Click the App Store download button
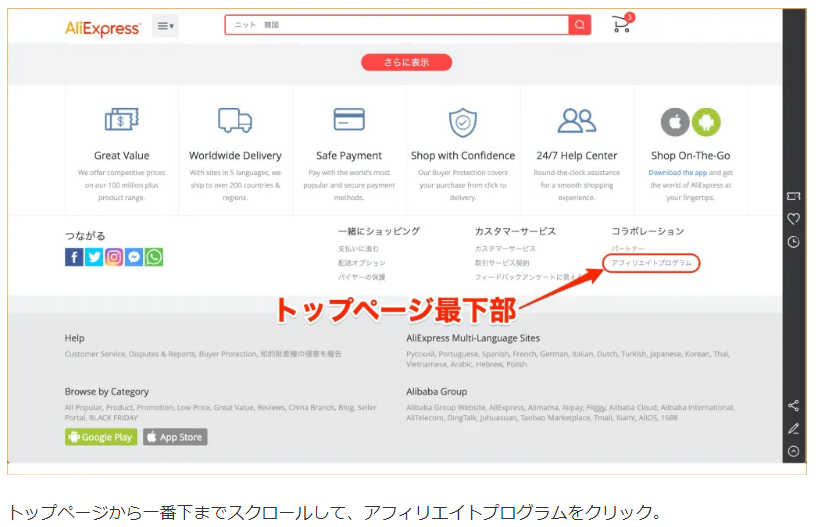The image size is (829, 527). (x=175, y=437)
